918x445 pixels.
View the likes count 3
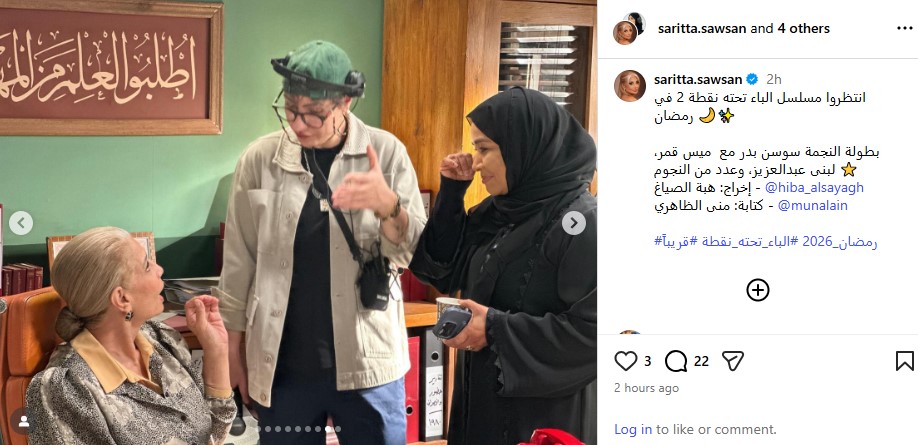tap(648, 361)
